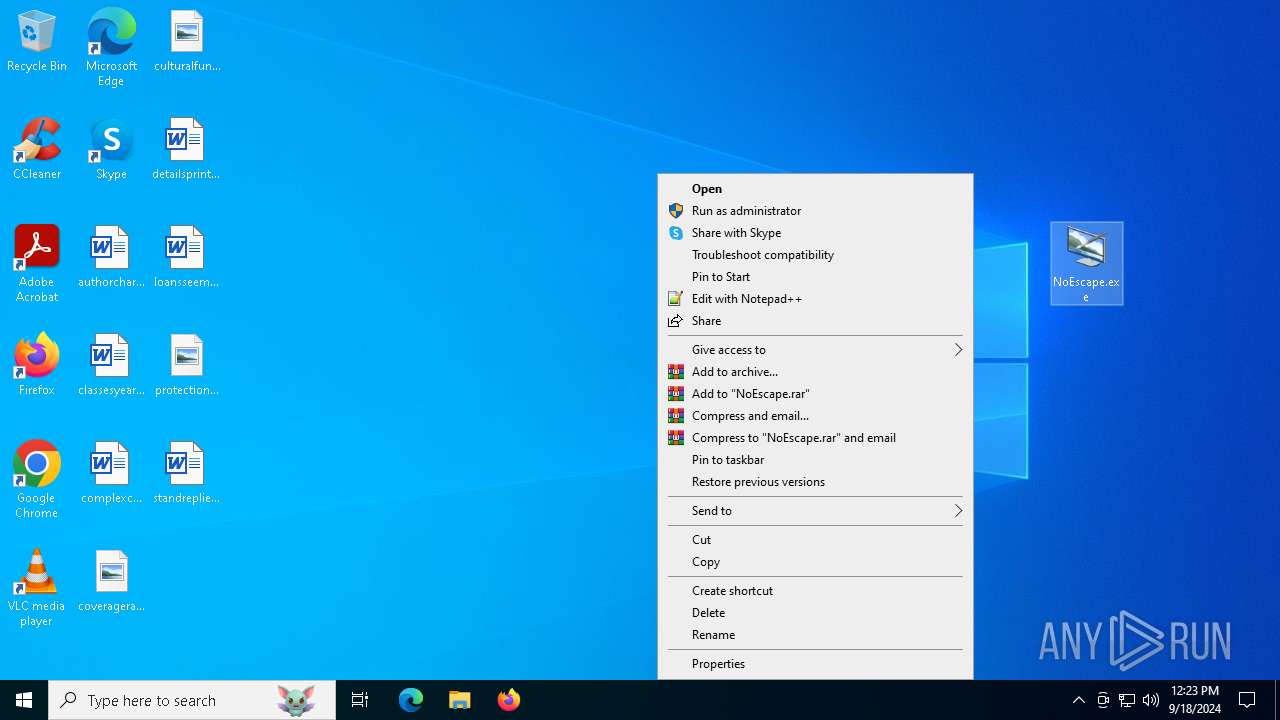The image size is (1280, 720).
Task: Choose Copy in the context menu
Action: pyautogui.click(x=815, y=562)
